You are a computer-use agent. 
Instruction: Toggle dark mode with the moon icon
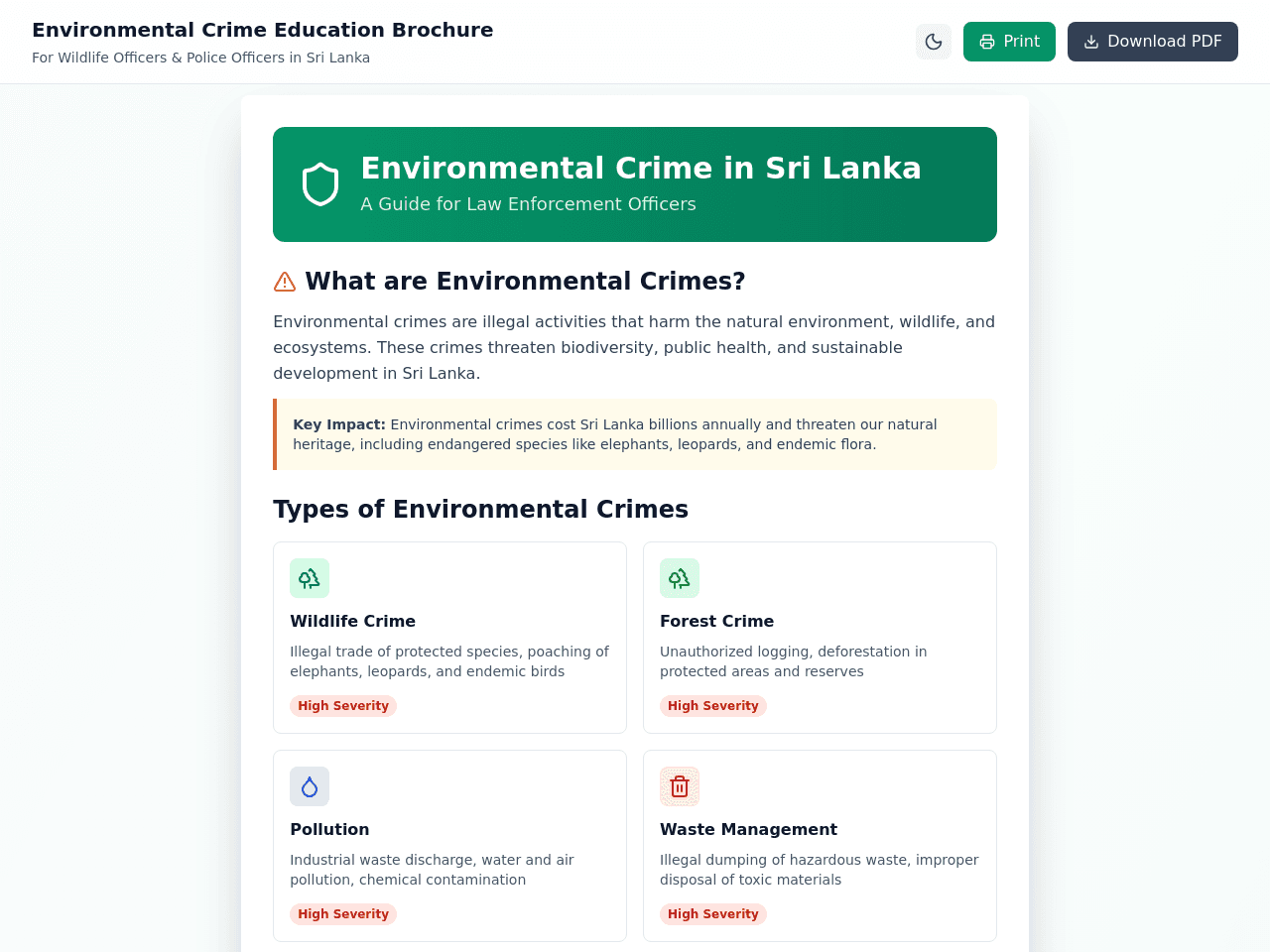(x=934, y=42)
